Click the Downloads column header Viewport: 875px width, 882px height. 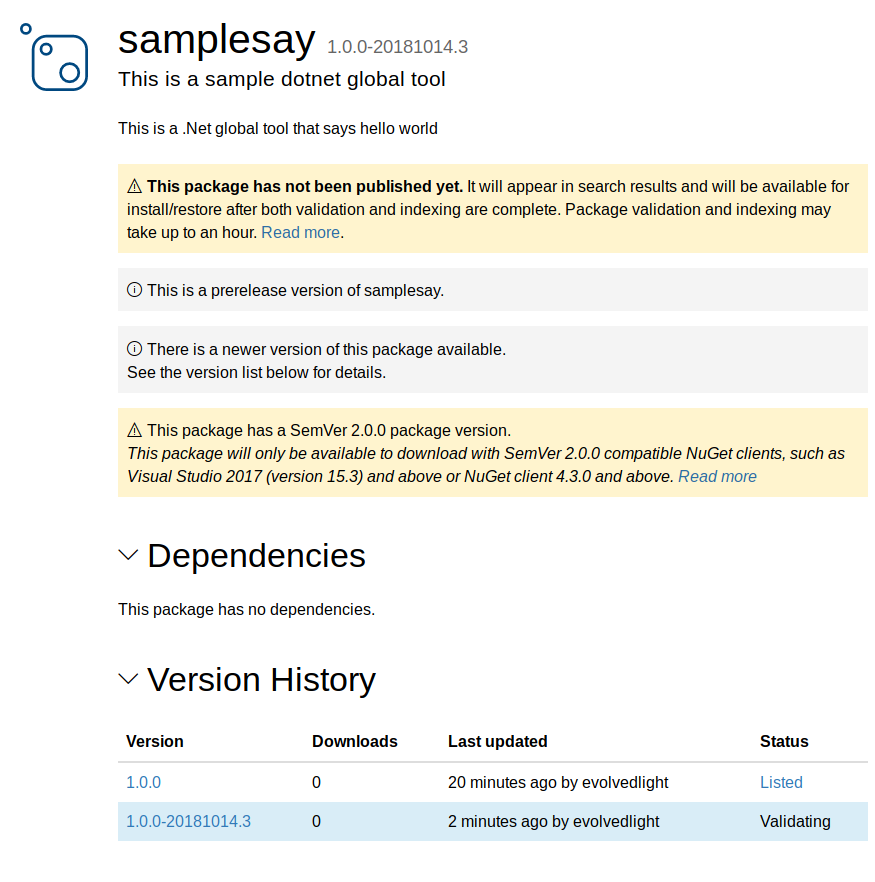pos(355,741)
